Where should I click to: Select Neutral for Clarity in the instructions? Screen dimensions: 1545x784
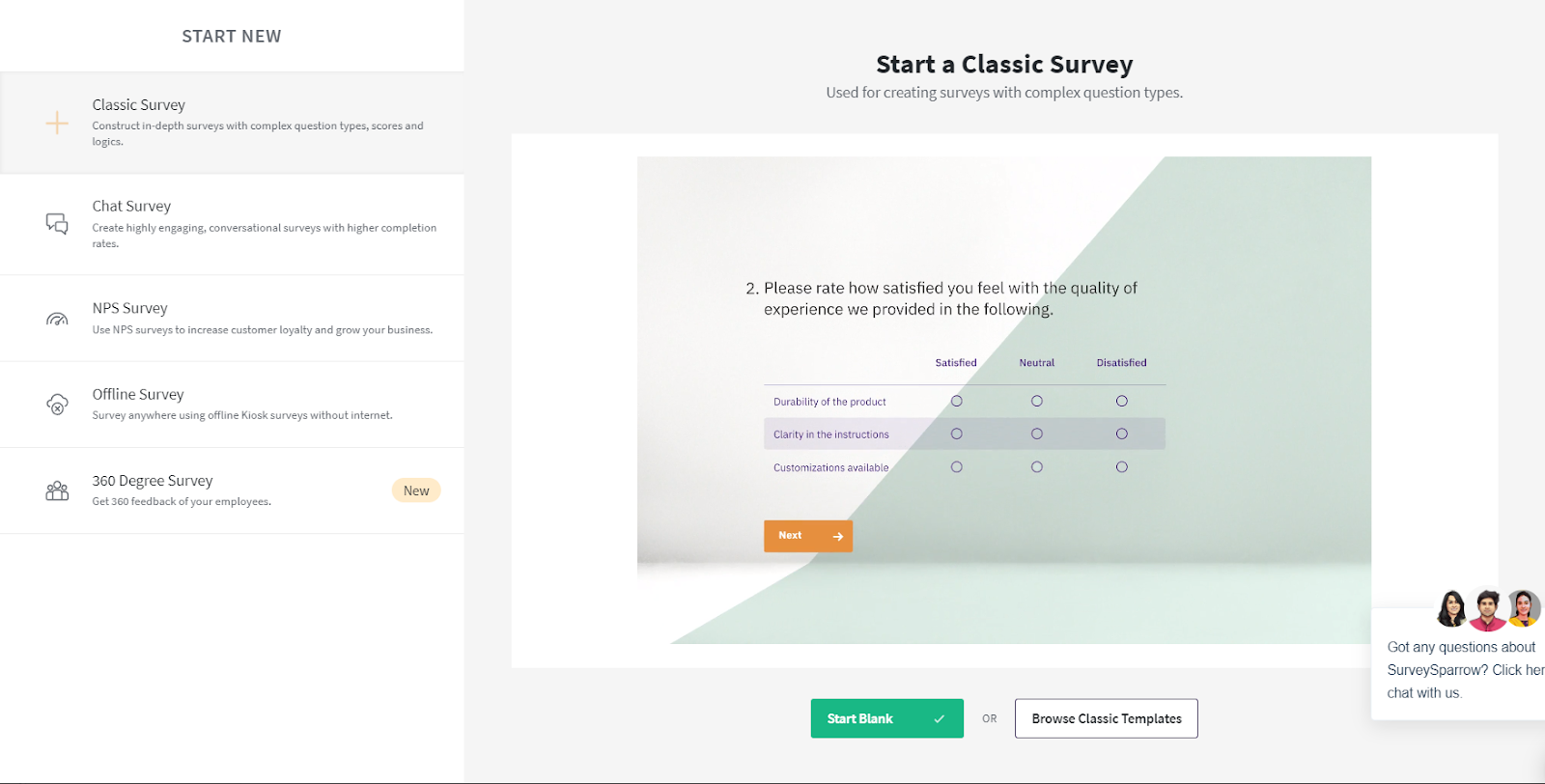pos(1036,434)
